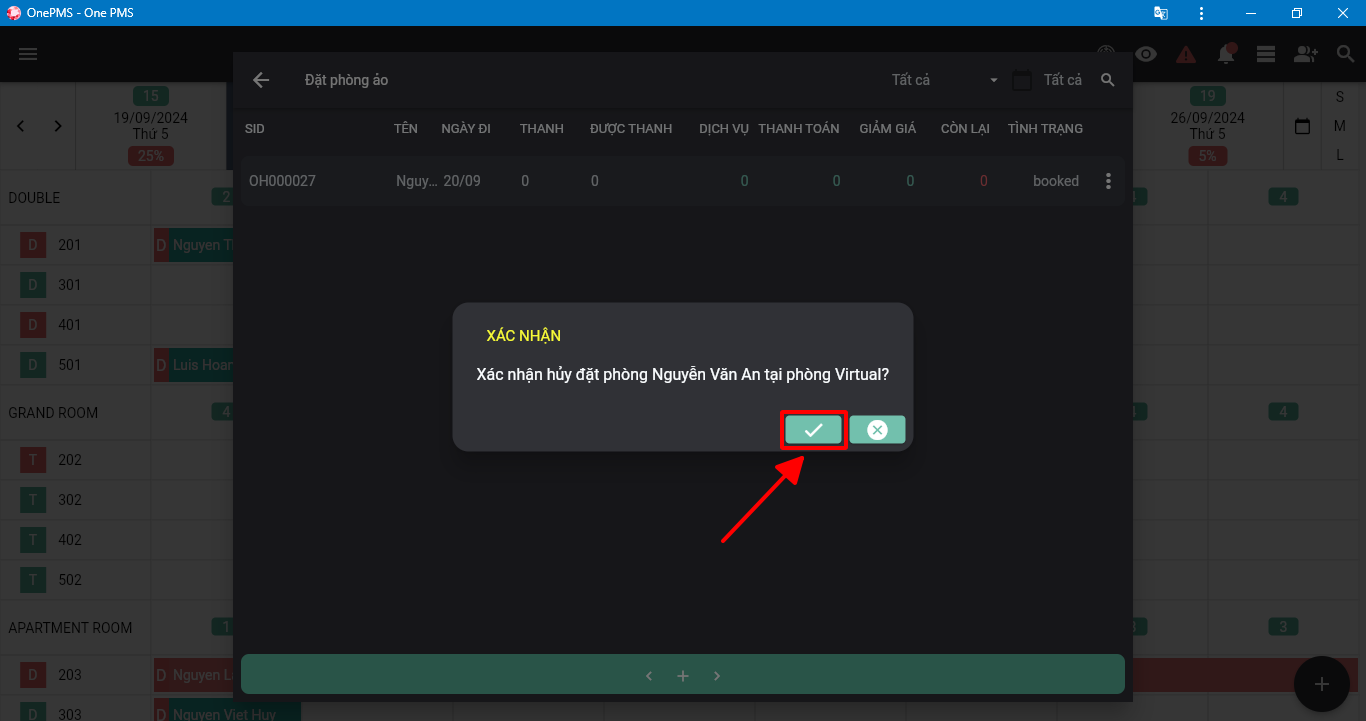
Task: Click the T status icon of room 202
Action: pos(33,460)
